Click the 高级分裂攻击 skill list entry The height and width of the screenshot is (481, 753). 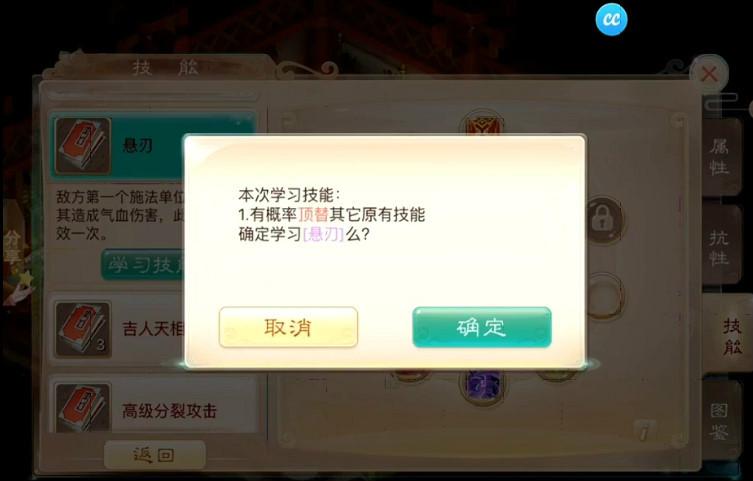pyautogui.click(x=155, y=408)
